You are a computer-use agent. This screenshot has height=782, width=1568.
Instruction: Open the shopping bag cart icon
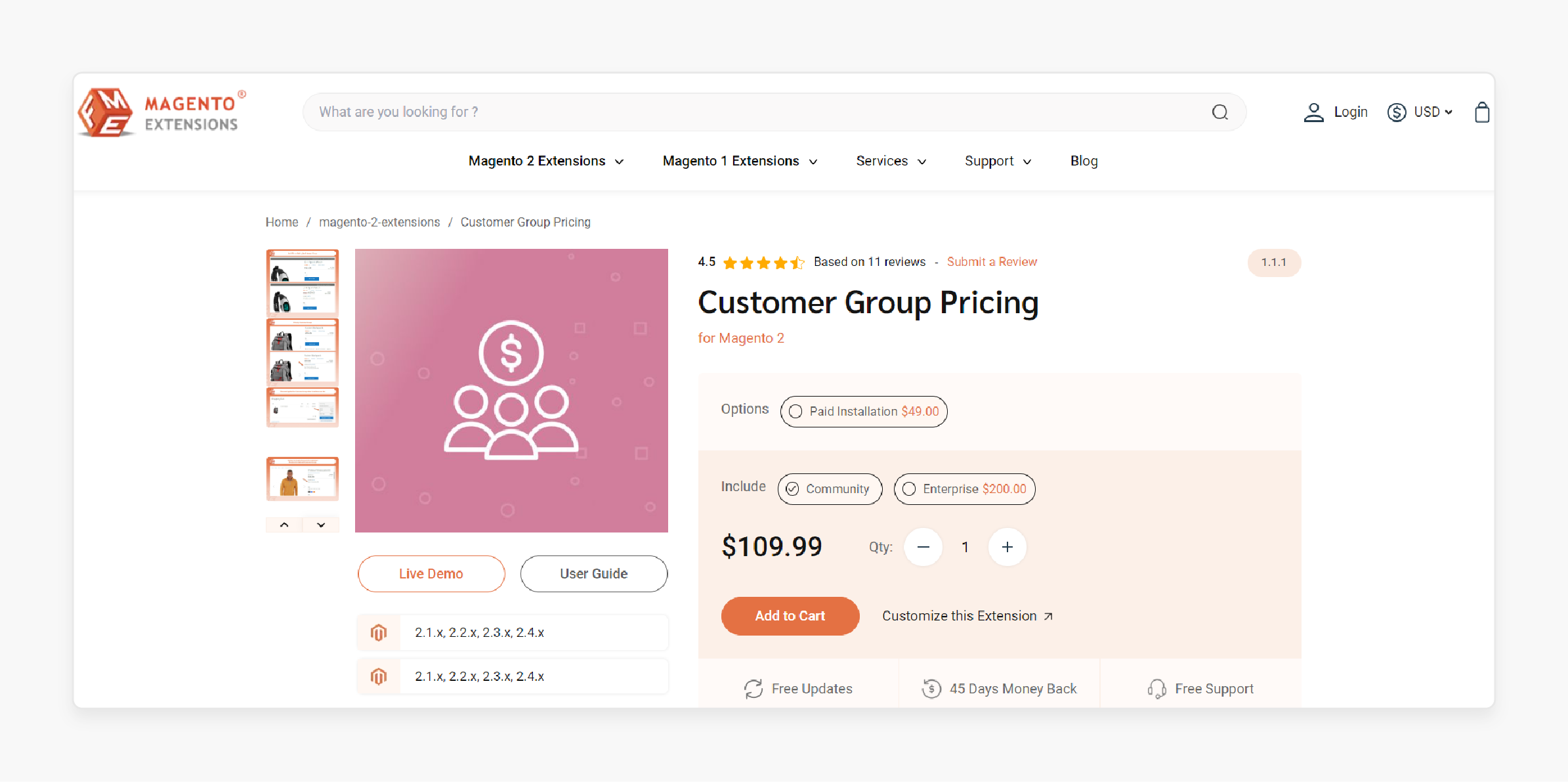1481,112
